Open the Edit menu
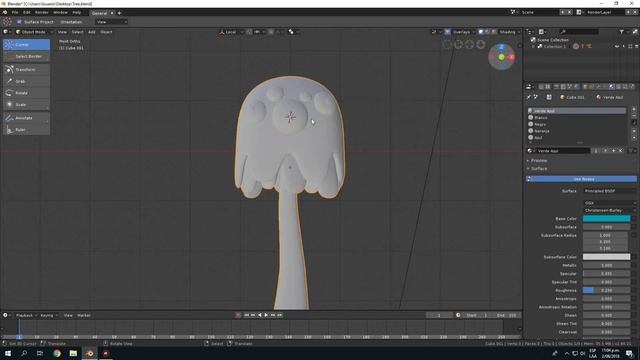This screenshot has height=360, width=640. (27, 13)
